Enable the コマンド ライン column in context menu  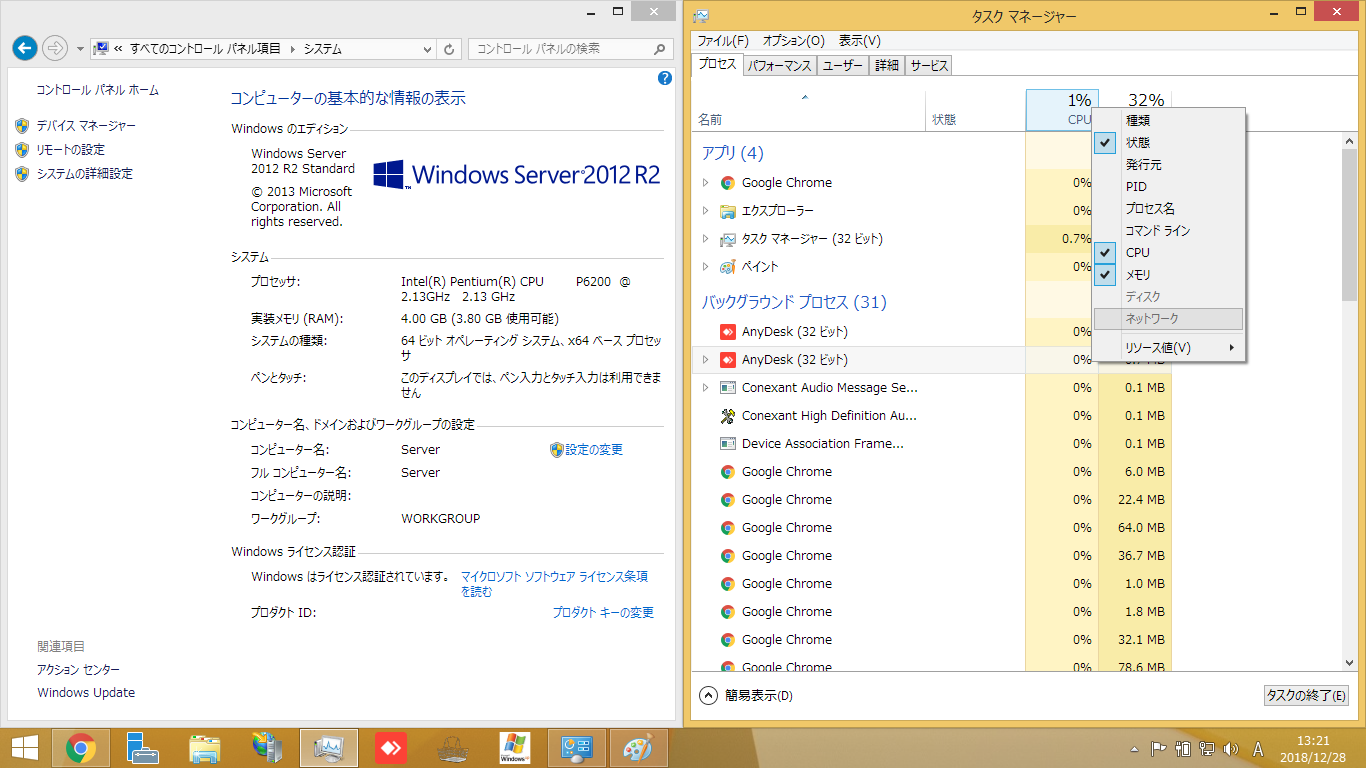[1169, 231]
